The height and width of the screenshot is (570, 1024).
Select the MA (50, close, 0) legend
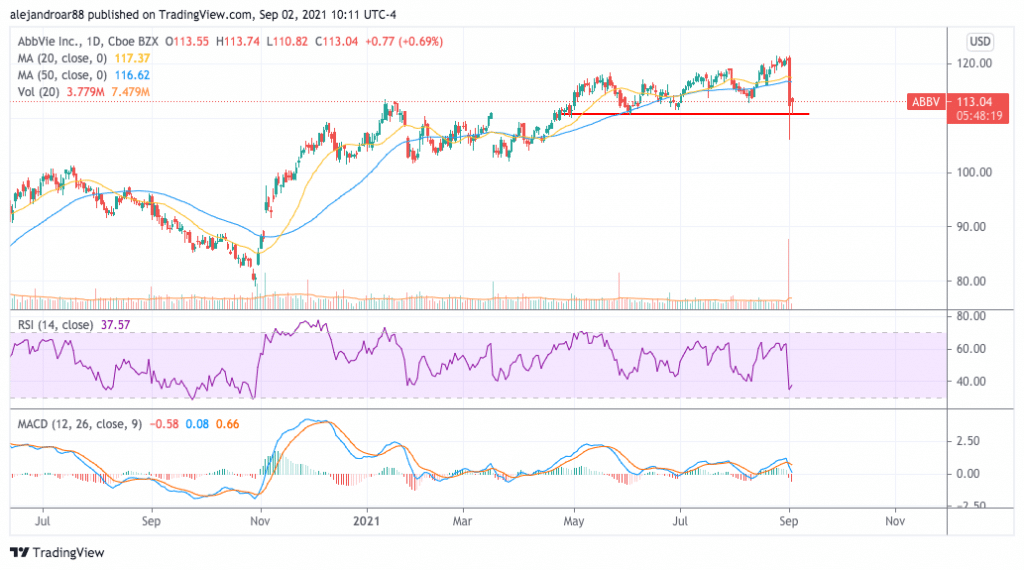[62, 75]
